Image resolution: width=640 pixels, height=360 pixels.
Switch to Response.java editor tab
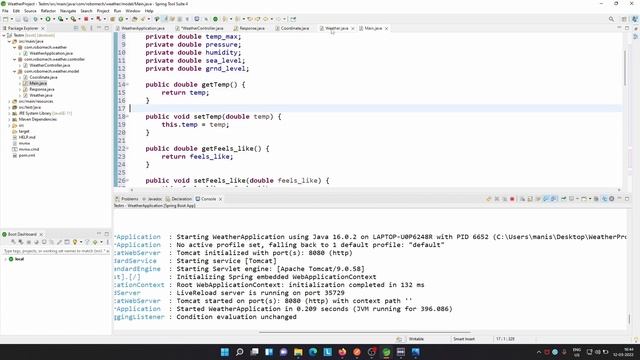point(249,28)
